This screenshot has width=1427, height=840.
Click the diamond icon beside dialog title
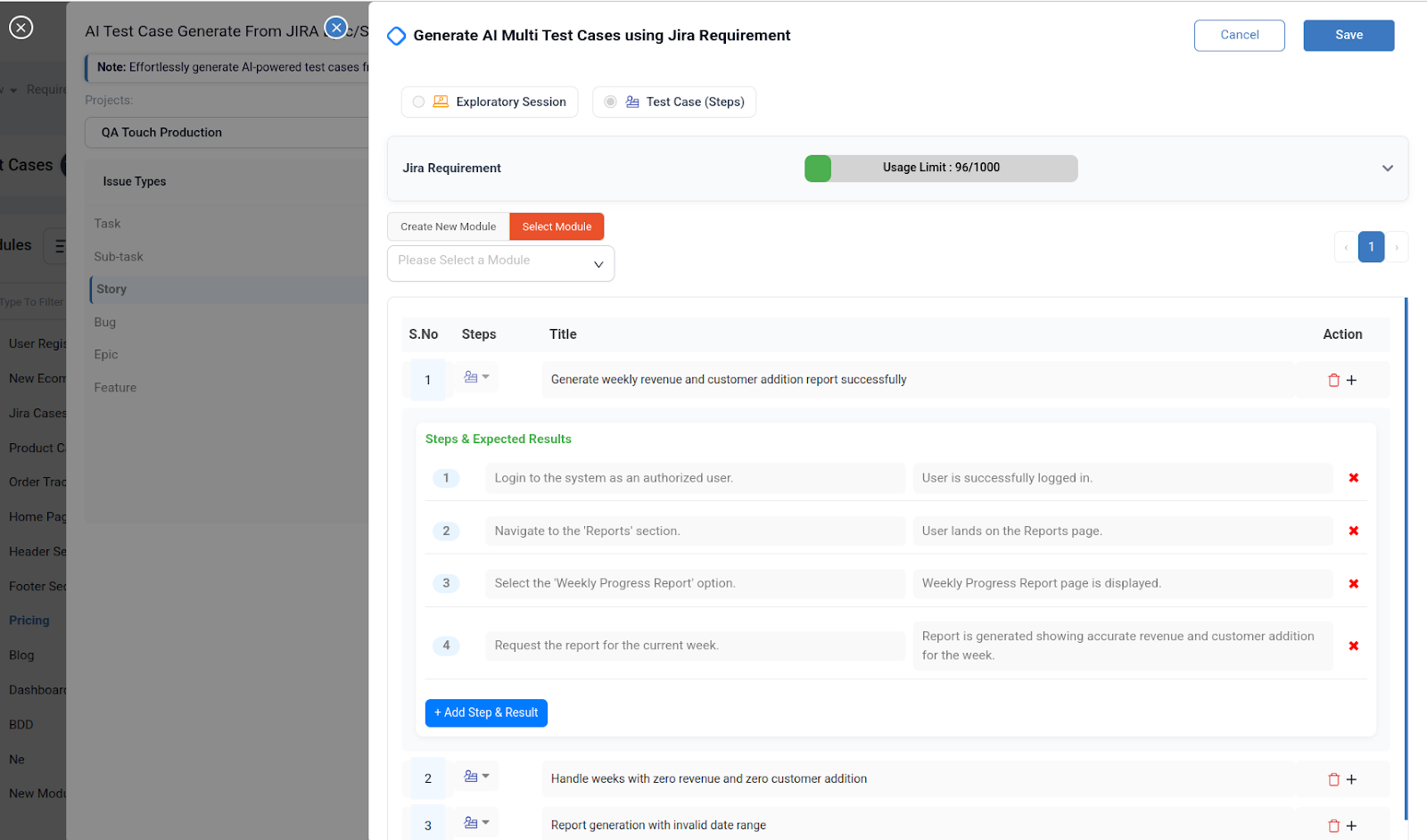tap(396, 35)
